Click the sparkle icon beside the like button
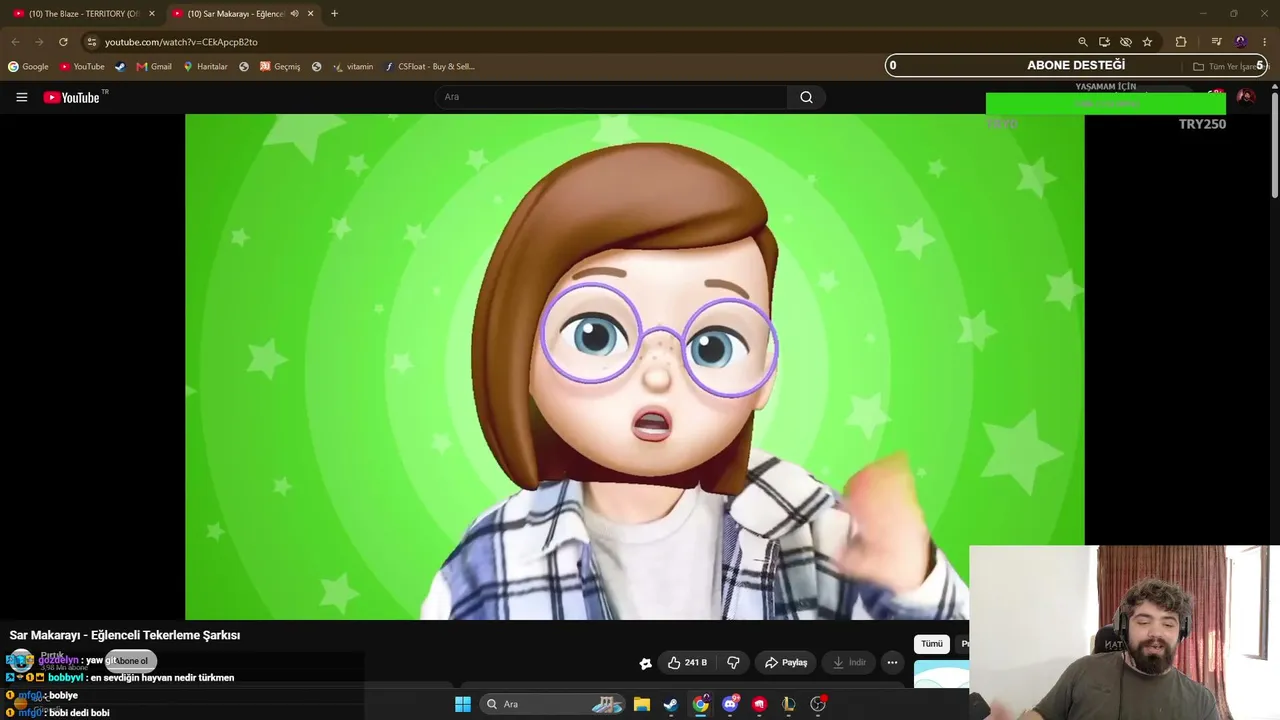1280x720 pixels. 645,662
